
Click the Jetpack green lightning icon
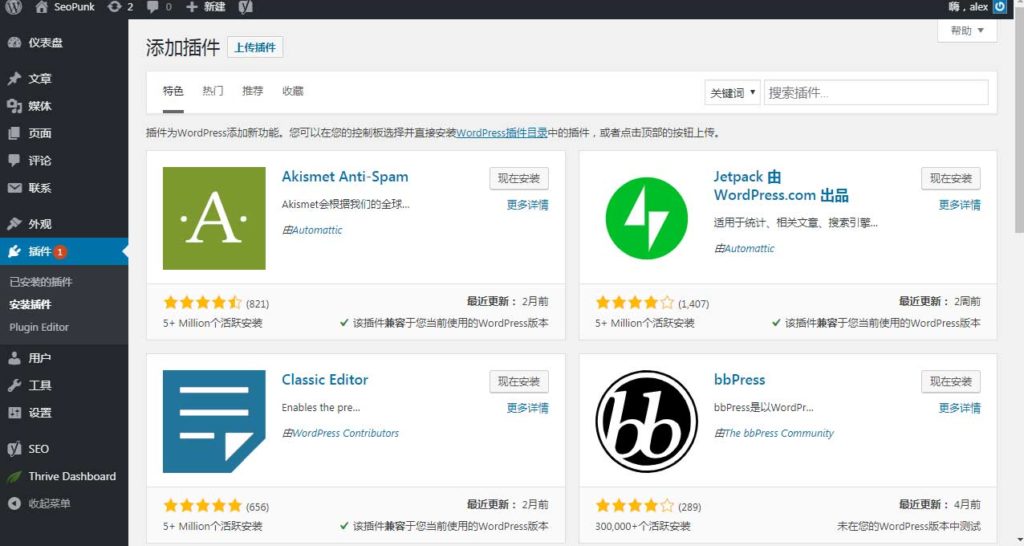pyautogui.click(x=646, y=218)
